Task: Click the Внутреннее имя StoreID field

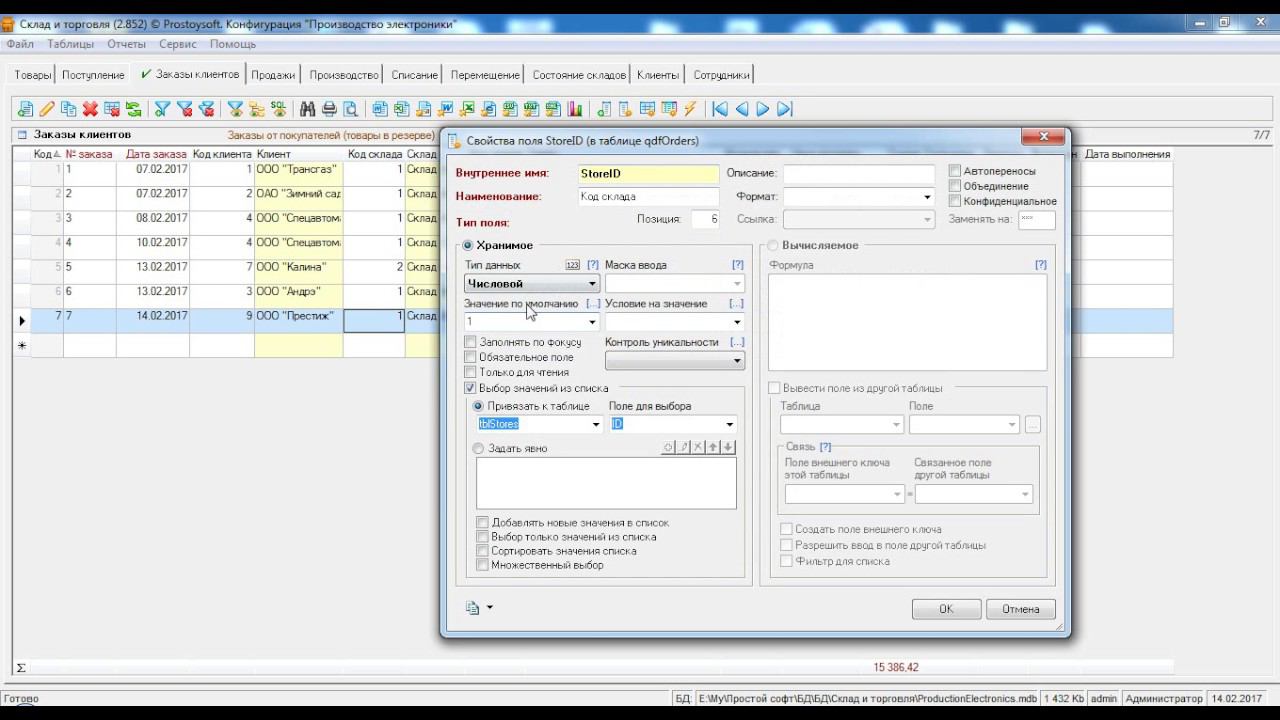Action: (648, 174)
